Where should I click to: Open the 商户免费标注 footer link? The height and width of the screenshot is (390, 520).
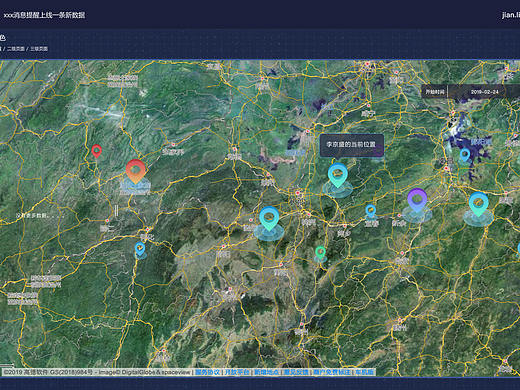point(332,372)
